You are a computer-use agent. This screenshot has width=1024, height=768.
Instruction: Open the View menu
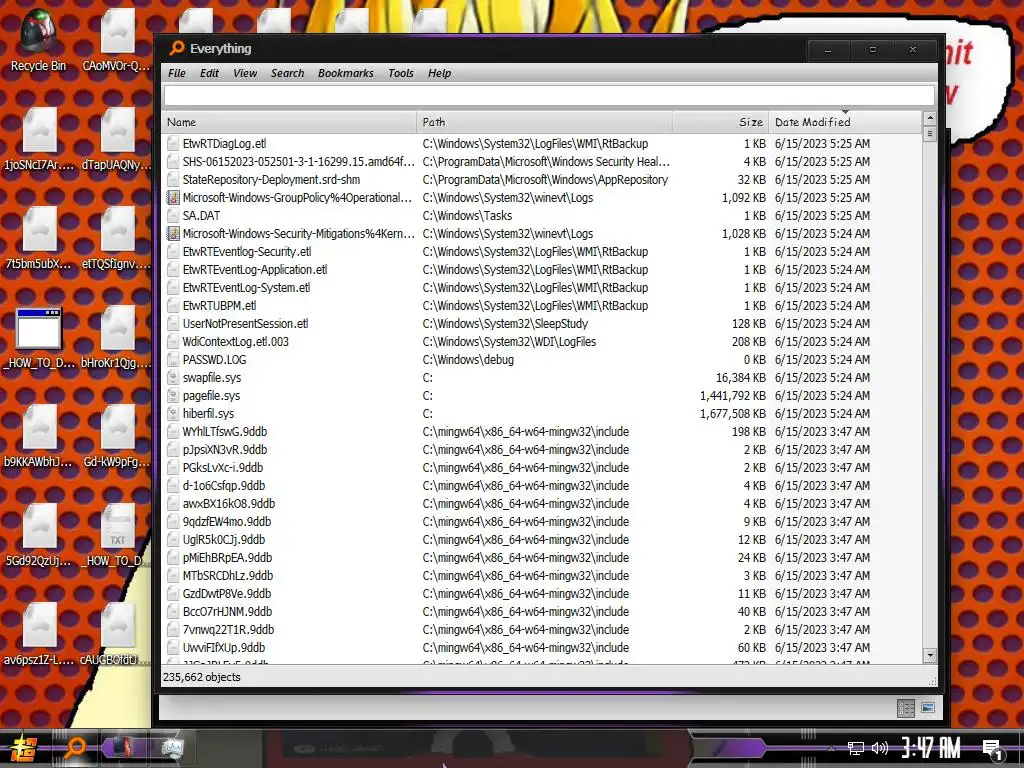tap(245, 73)
